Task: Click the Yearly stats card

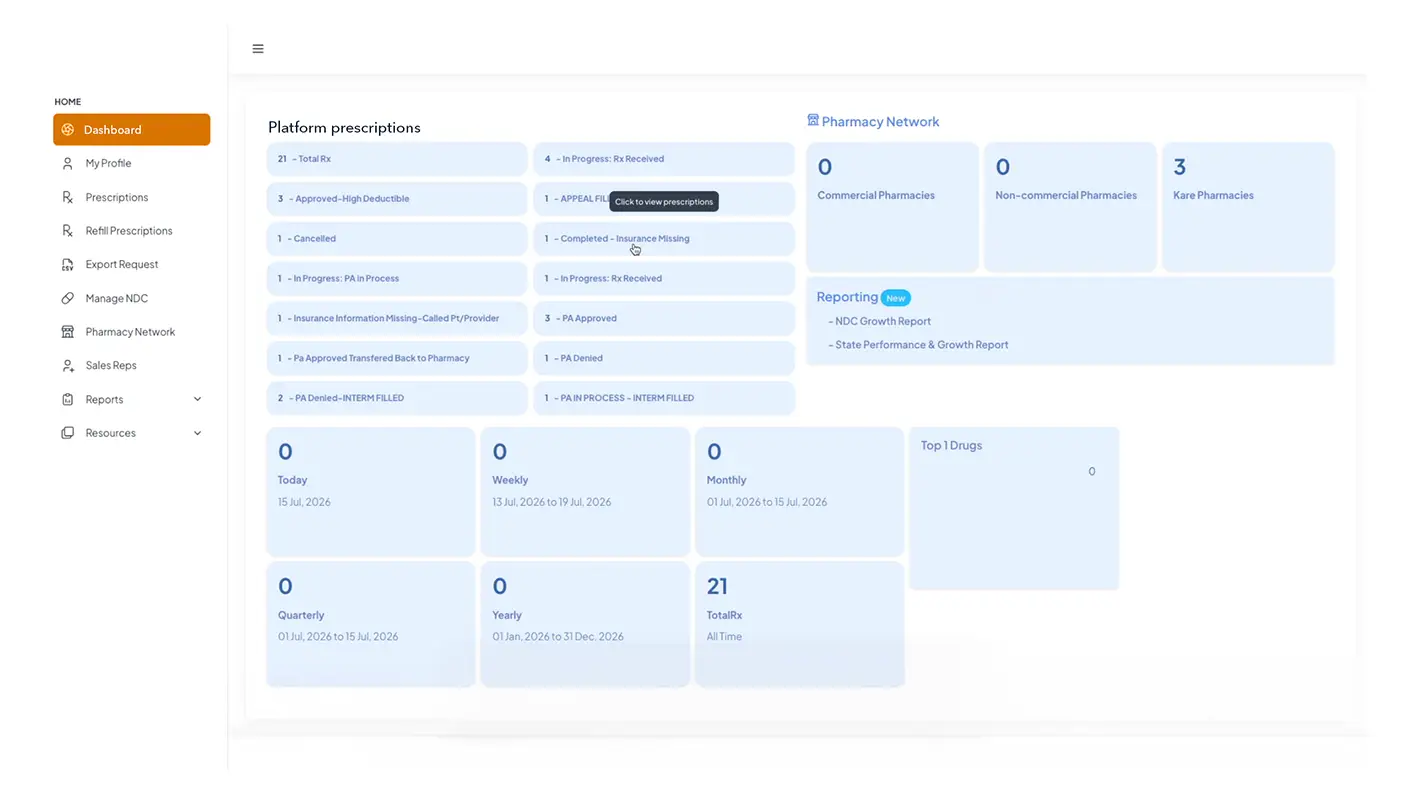Action: [585, 625]
